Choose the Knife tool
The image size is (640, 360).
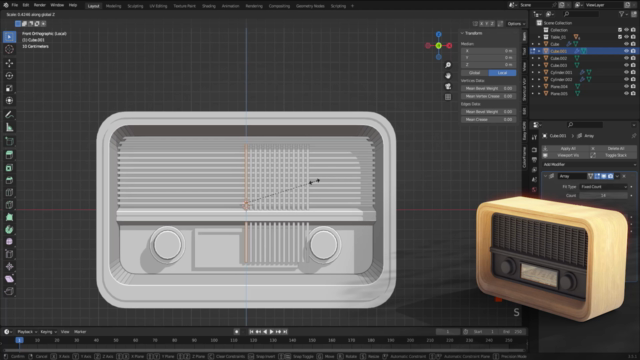(9, 204)
